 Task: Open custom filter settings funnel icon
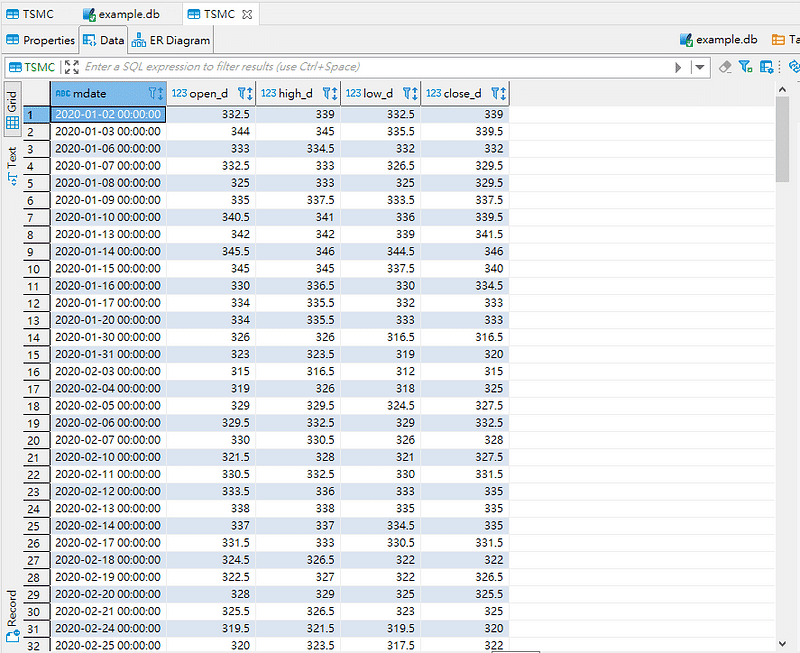(746, 67)
